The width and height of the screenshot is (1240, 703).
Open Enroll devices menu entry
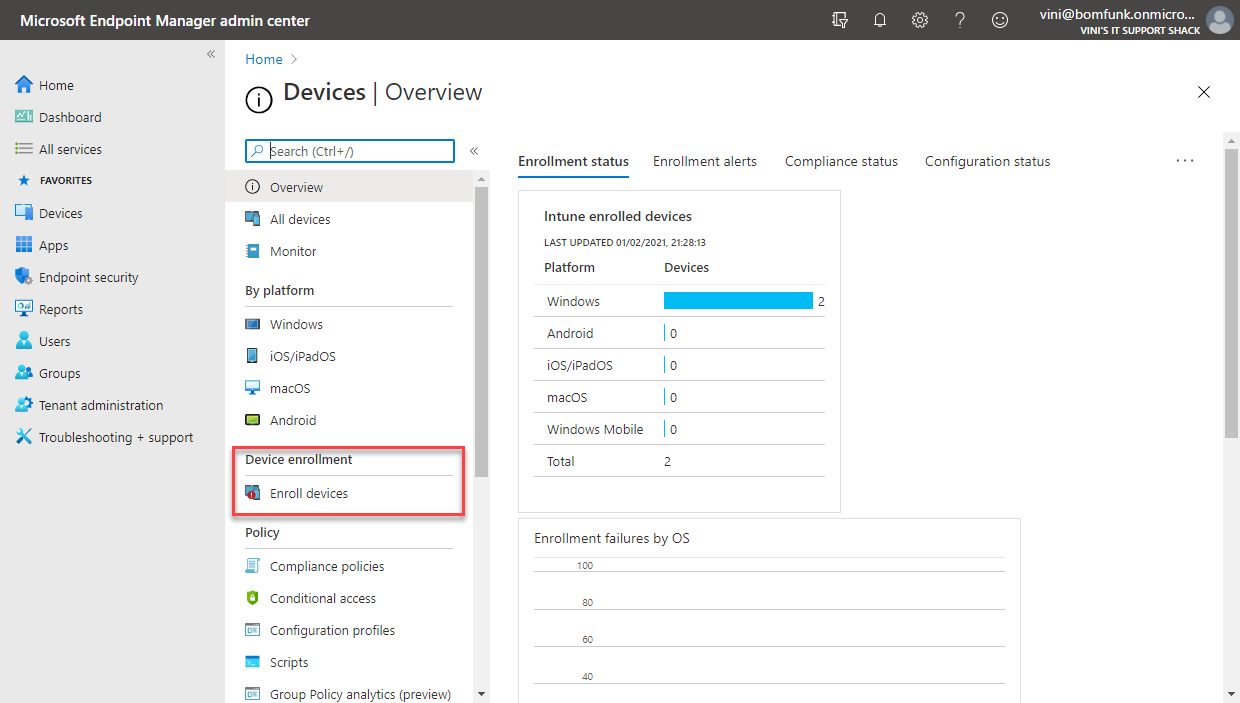coord(349,493)
